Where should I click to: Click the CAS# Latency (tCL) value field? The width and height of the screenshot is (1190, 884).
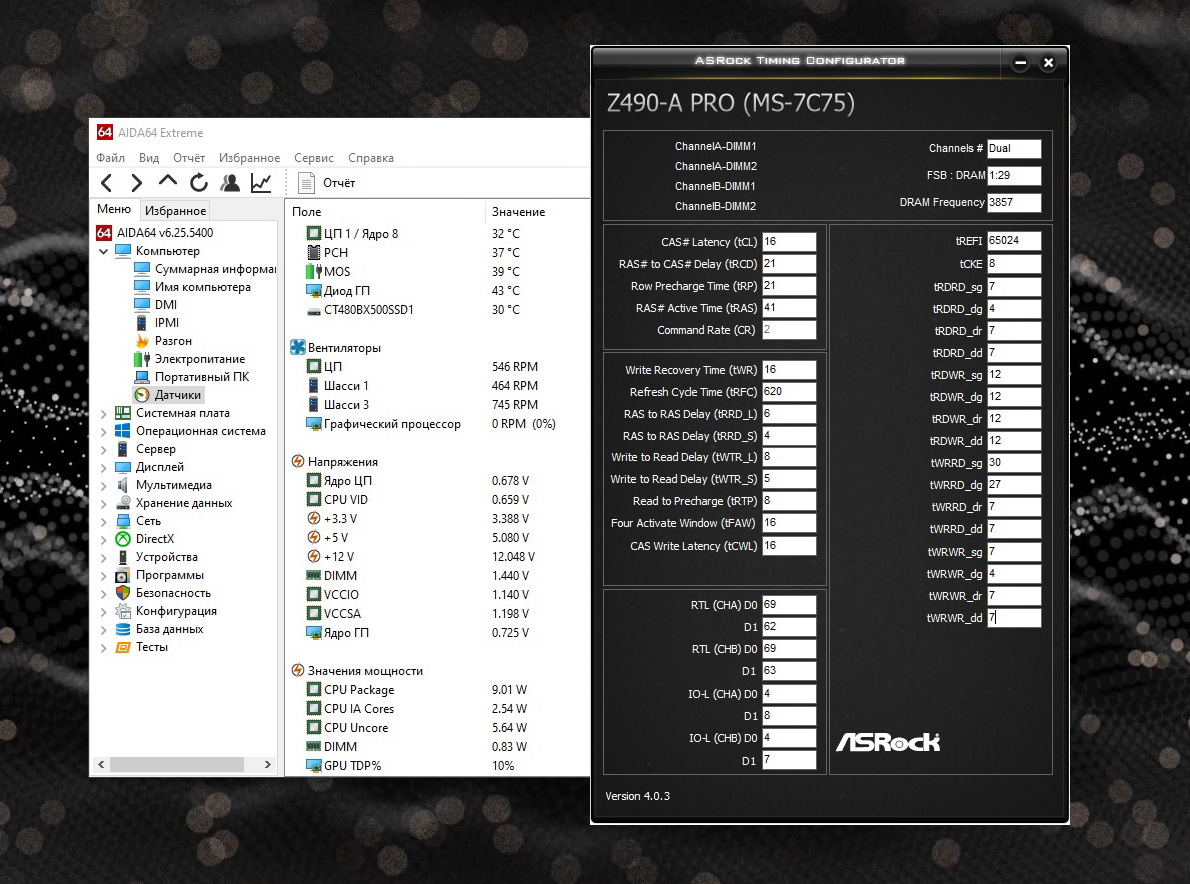point(789,242)
